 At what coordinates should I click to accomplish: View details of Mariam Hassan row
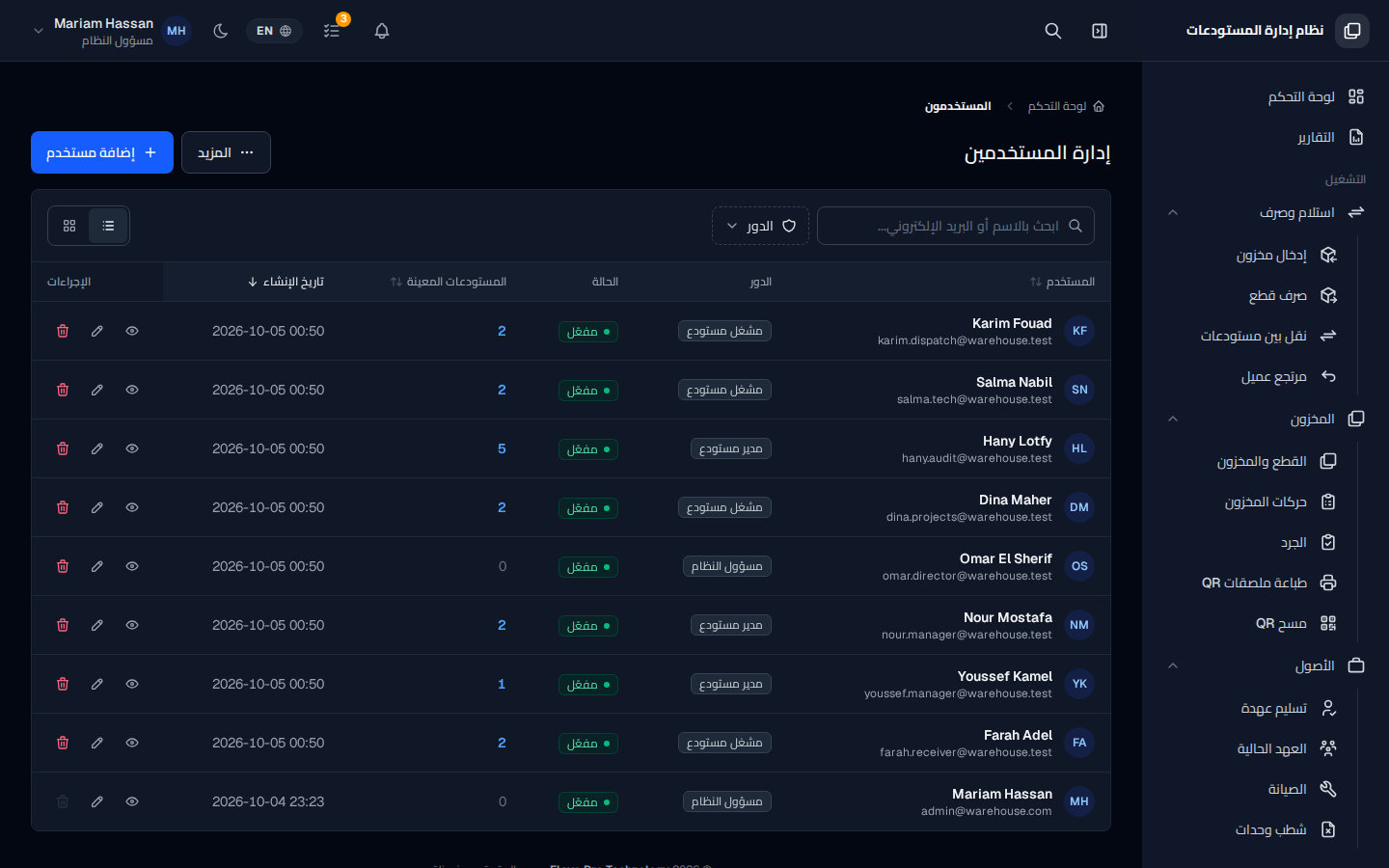pos(132,801)
